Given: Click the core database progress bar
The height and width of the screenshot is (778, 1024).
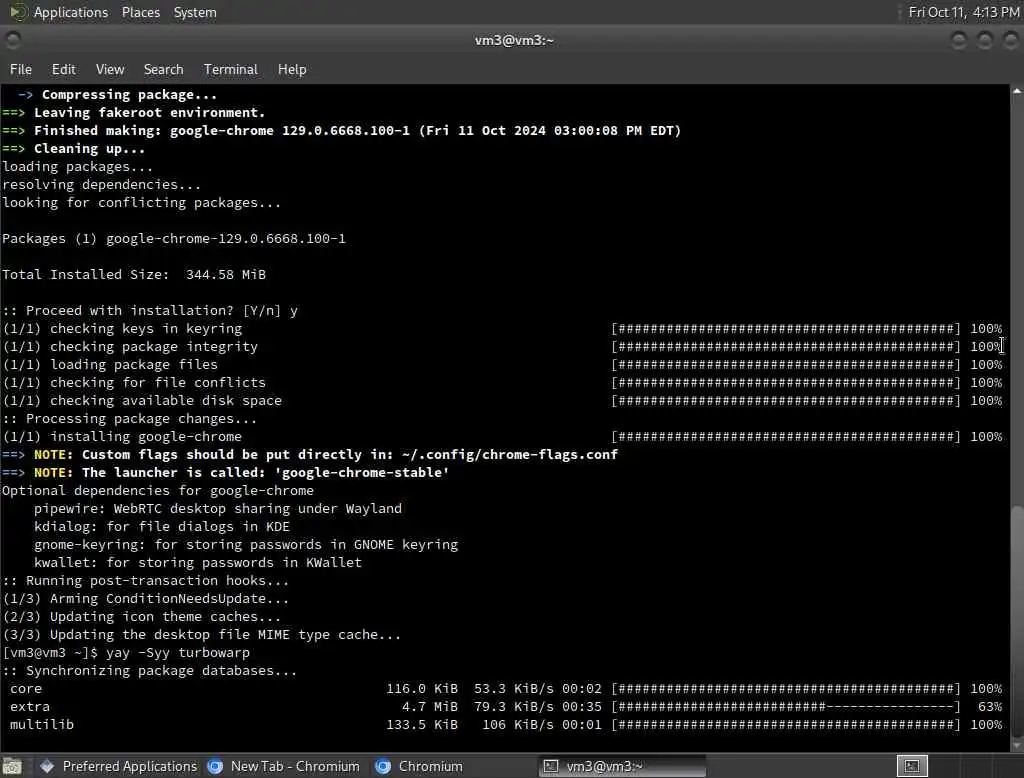Looking at the screenshot, I should pos(786,689).
